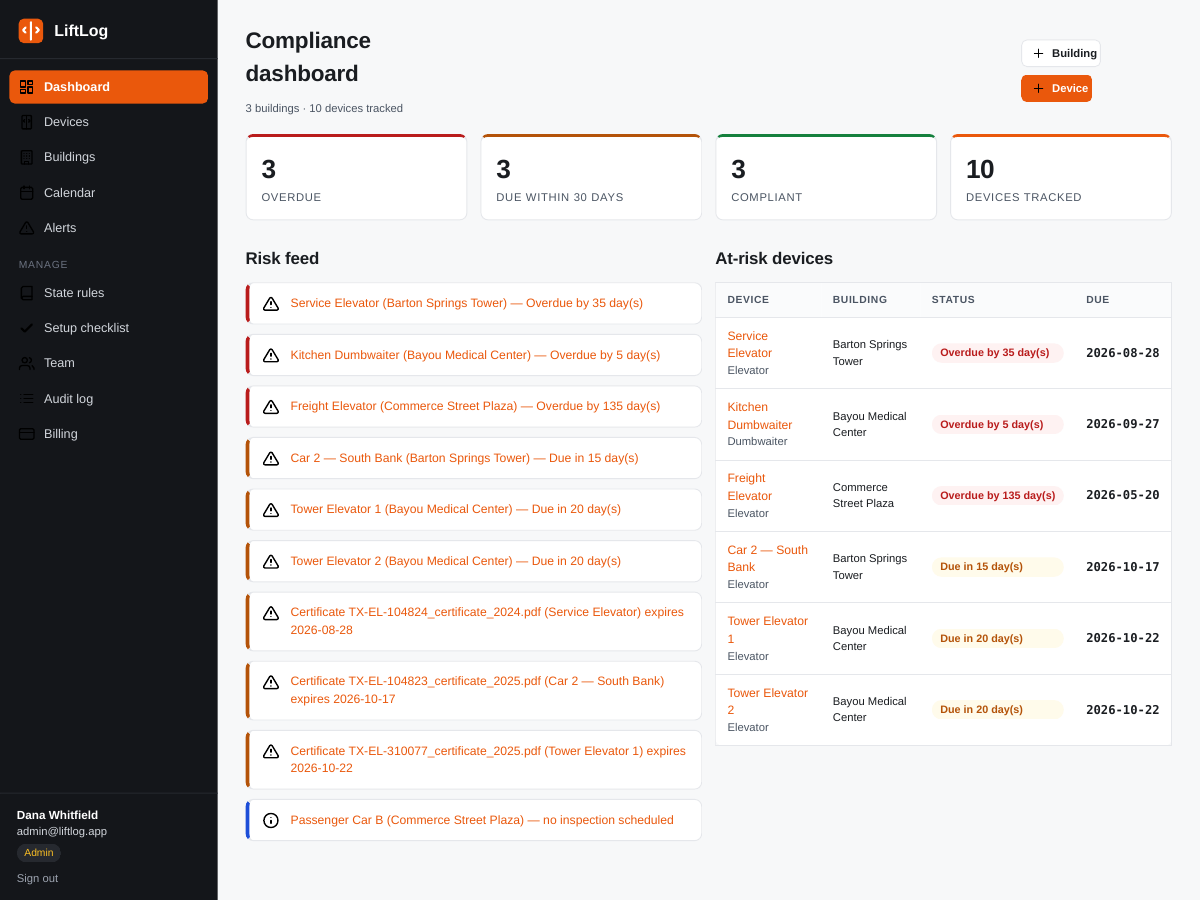Click the LiftLog logo icon
This screenshot has width=1200, height=900.
click(x=31, y=31)
